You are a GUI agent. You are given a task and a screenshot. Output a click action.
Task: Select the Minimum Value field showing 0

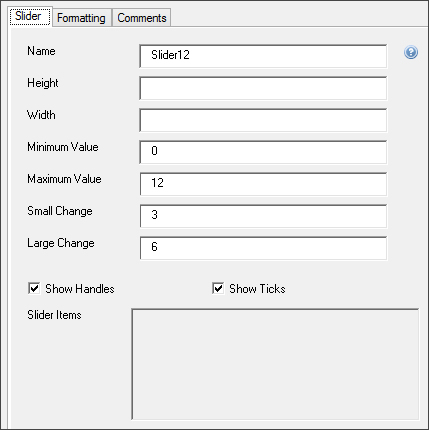(263, 152)
